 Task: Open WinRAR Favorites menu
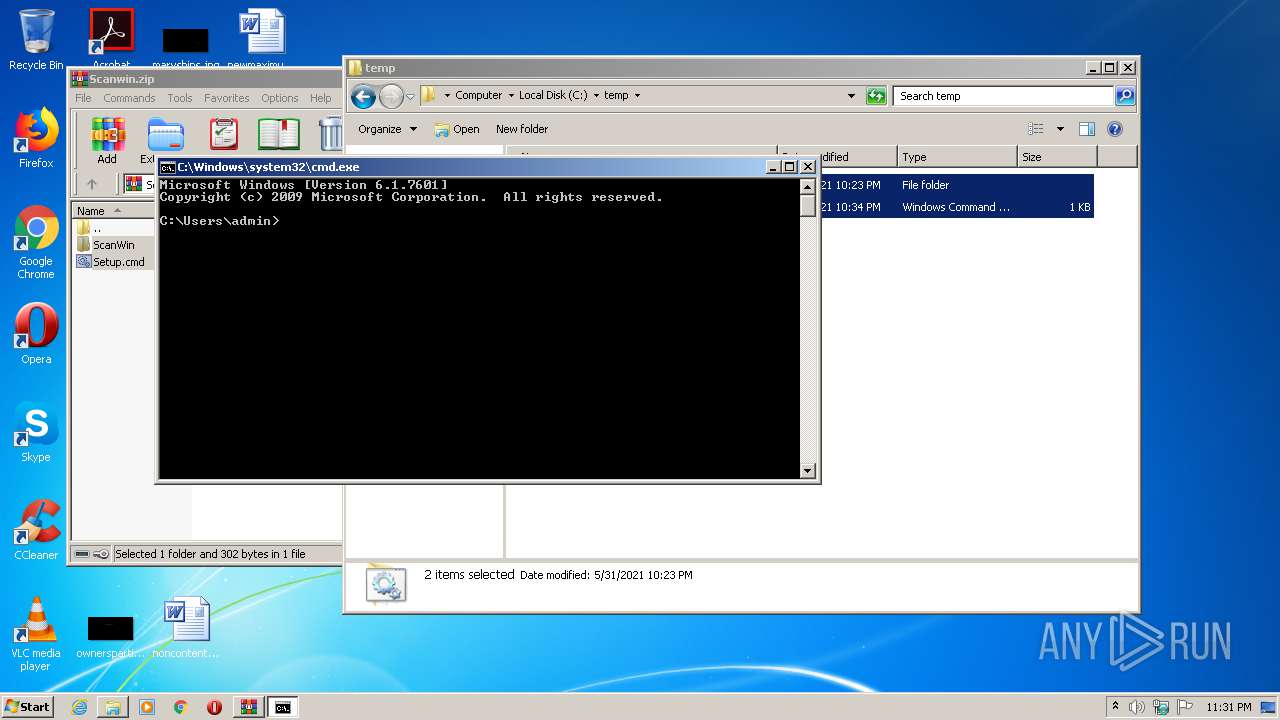pyautogui.click(x=227, y=98)
